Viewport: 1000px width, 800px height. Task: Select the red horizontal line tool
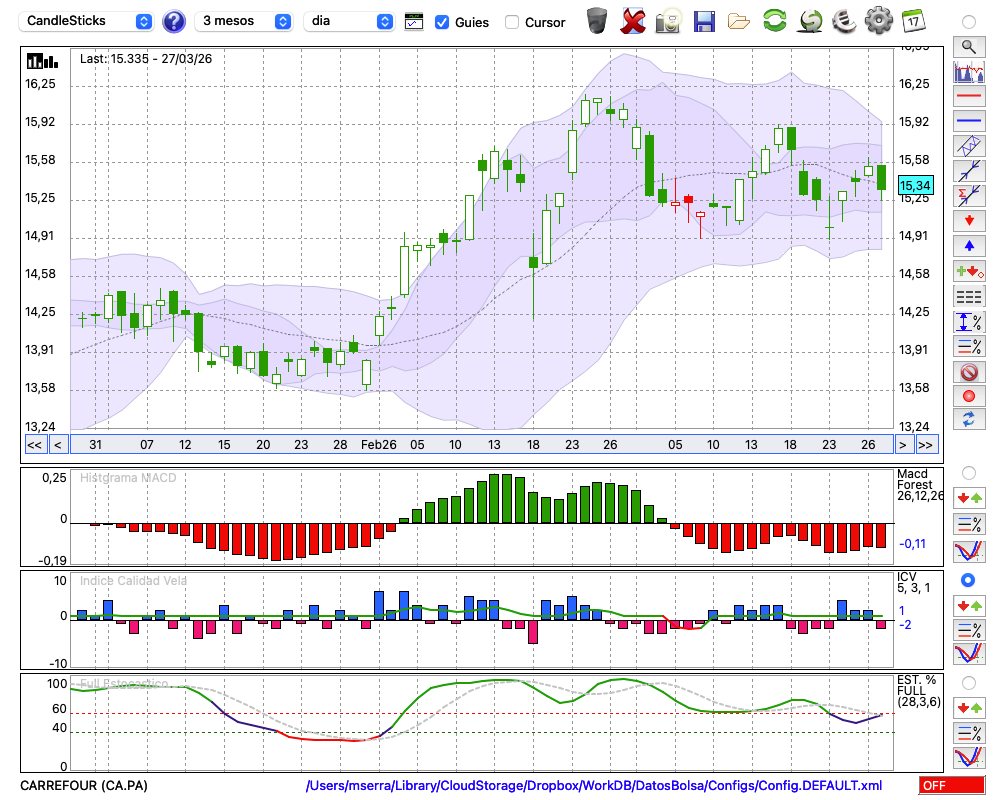[968, 96]
